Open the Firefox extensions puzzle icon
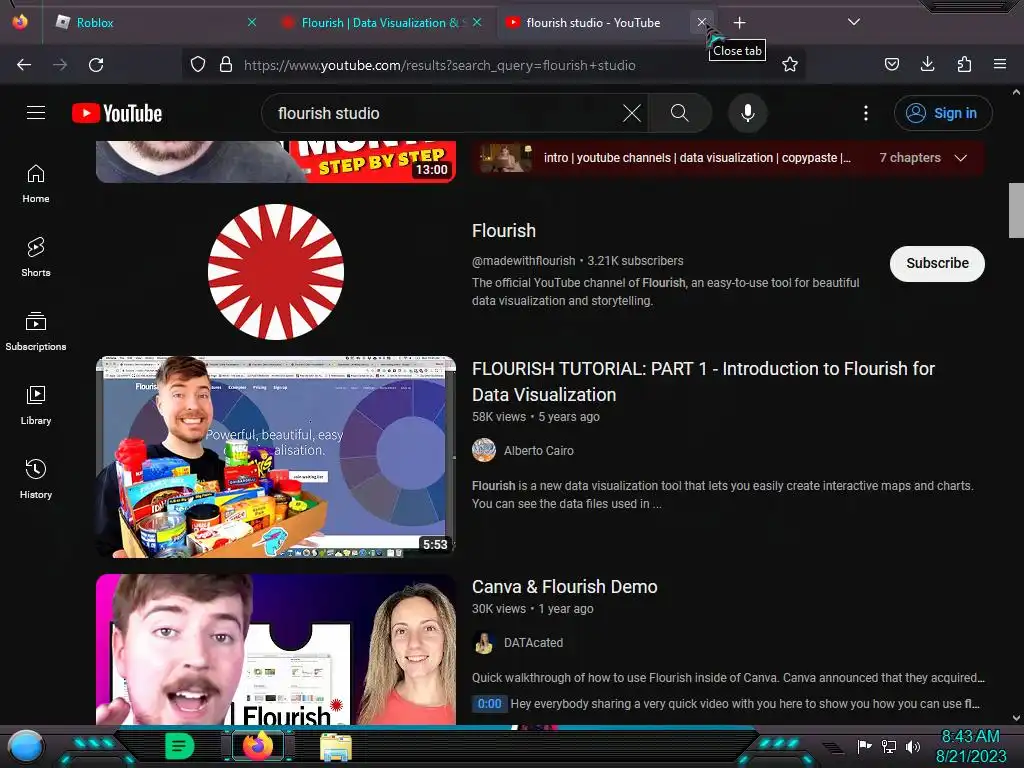This screenshot has height=768, width=1024. pyautogui.click(x=964, y=65)
